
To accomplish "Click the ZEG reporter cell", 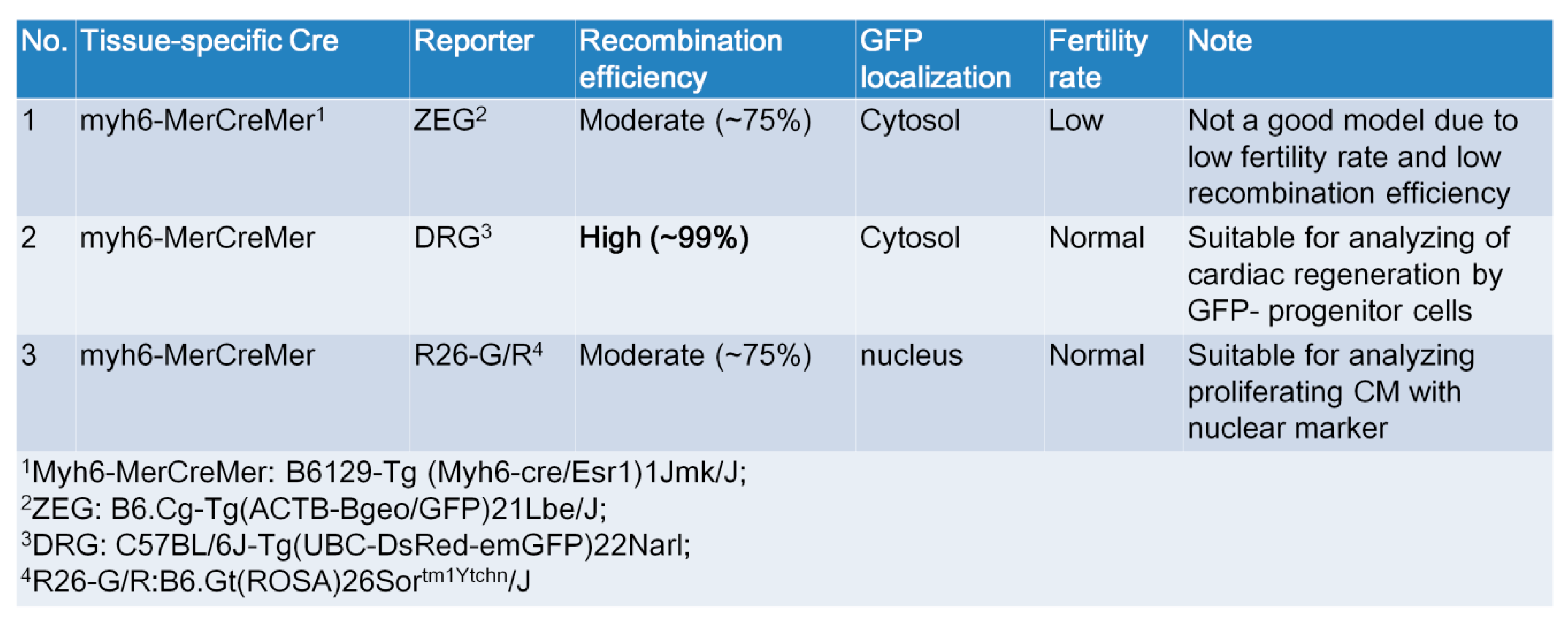I will tap(449, 119).
